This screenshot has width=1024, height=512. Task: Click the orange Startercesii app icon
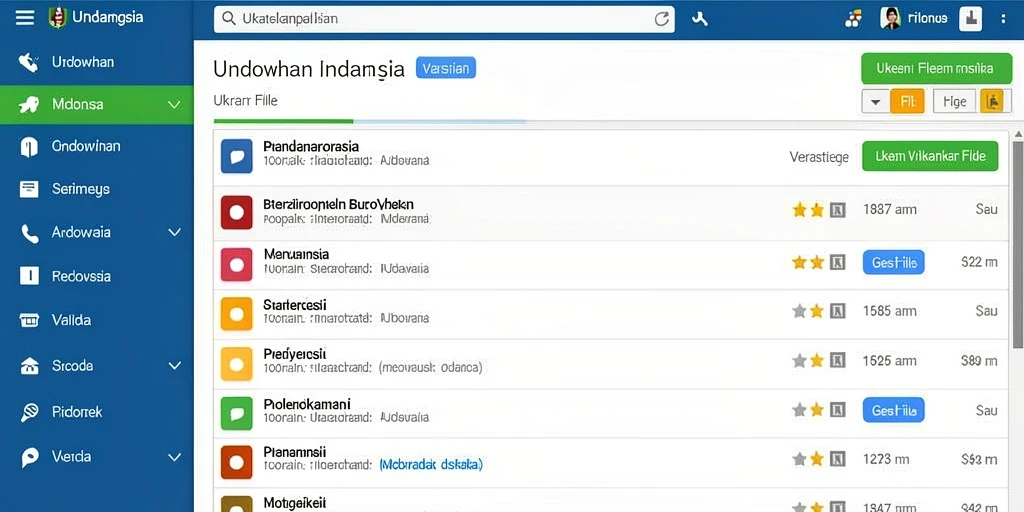coord(236,314)
